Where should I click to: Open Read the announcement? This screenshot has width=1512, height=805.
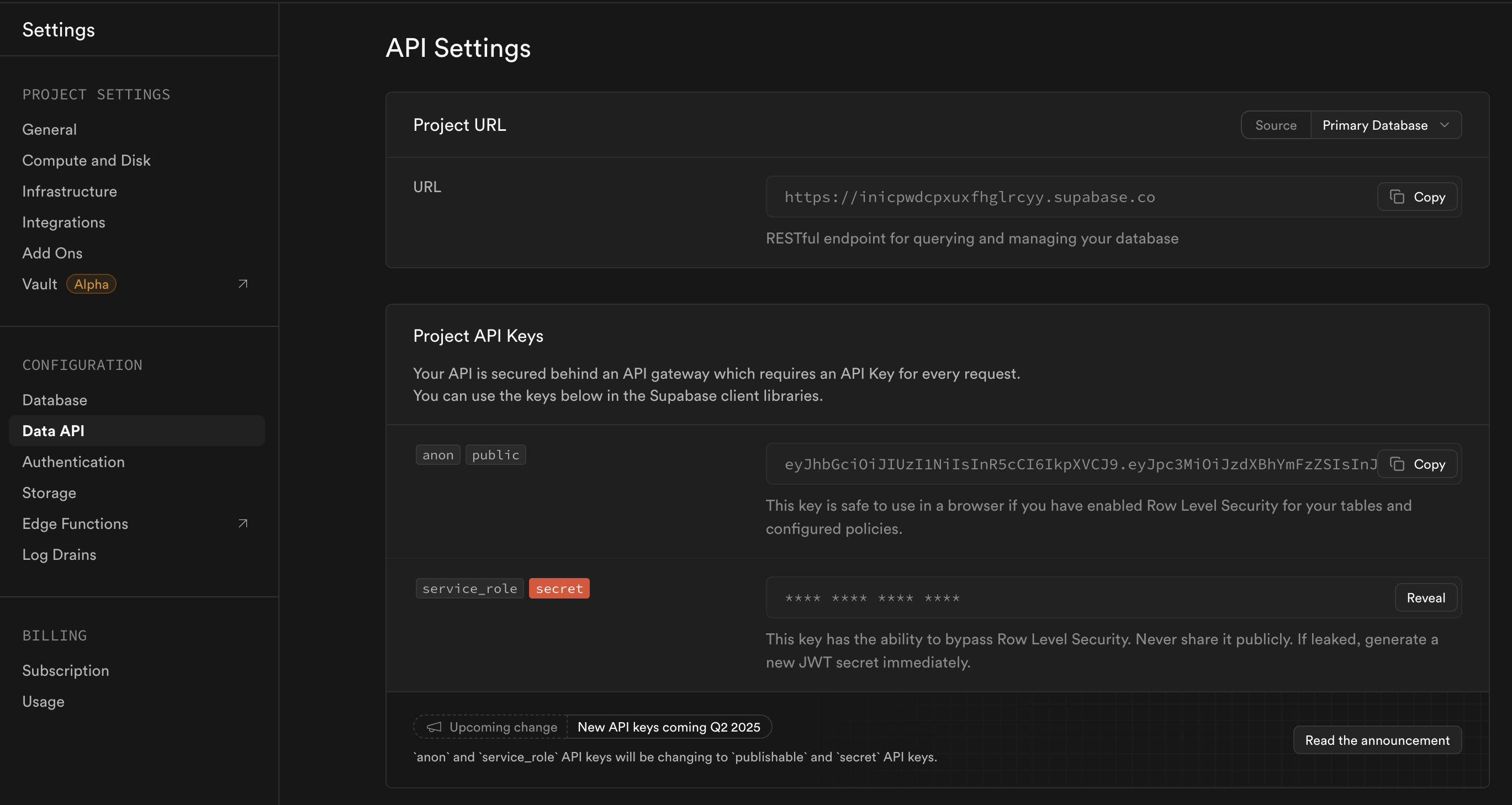1377,740
